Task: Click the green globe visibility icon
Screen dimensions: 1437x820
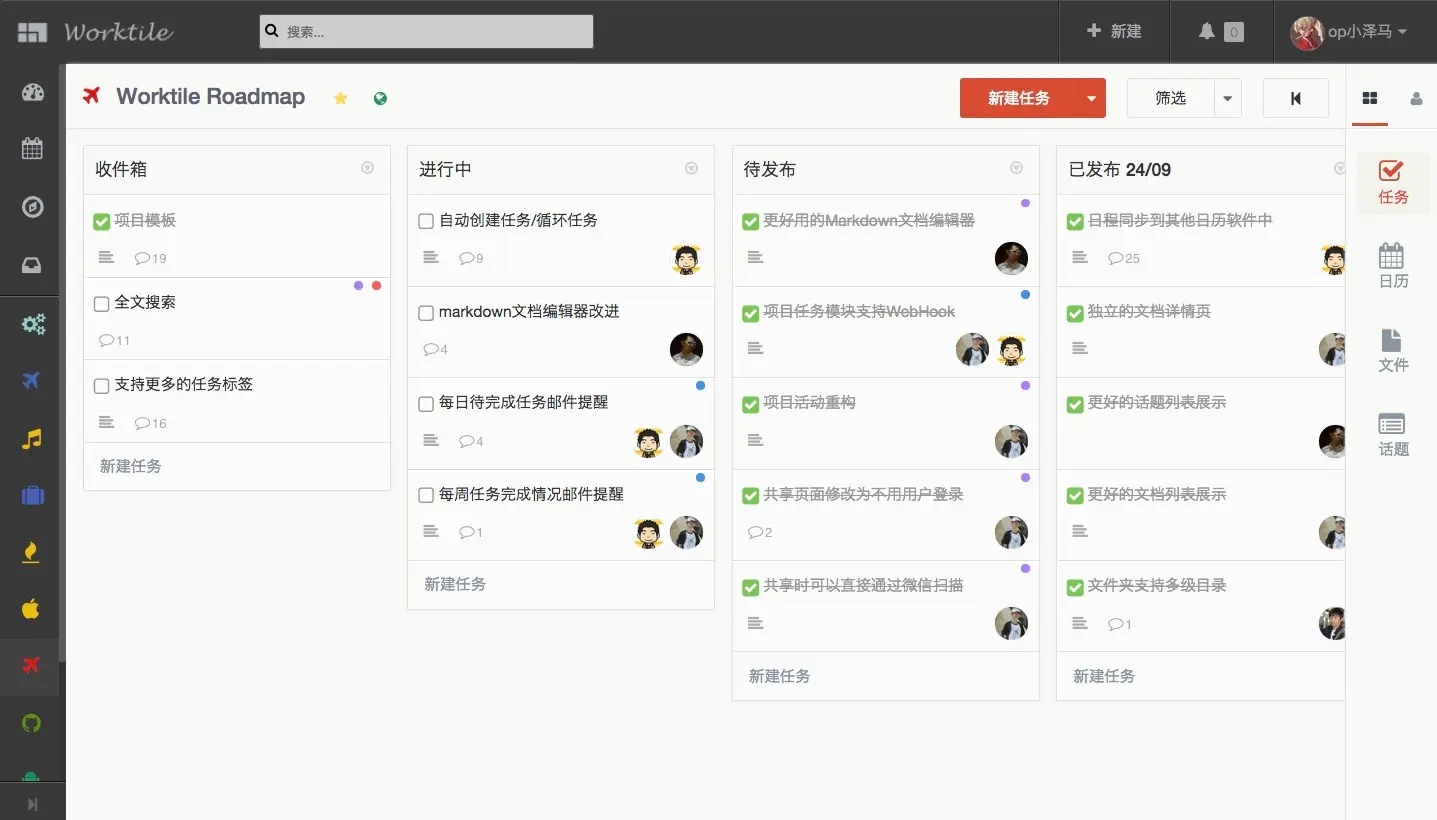Action: point(380,98)
